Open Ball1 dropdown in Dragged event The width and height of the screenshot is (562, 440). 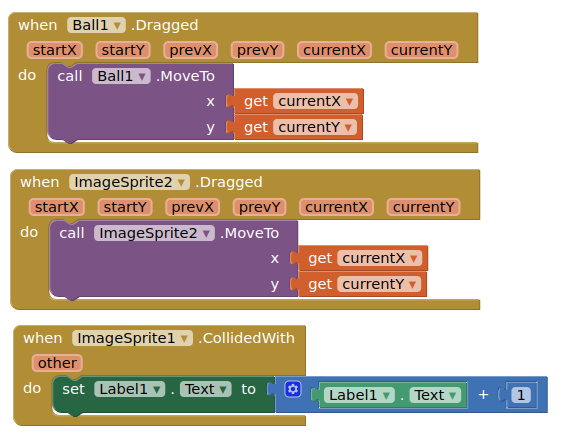click(x=96, y=25)
